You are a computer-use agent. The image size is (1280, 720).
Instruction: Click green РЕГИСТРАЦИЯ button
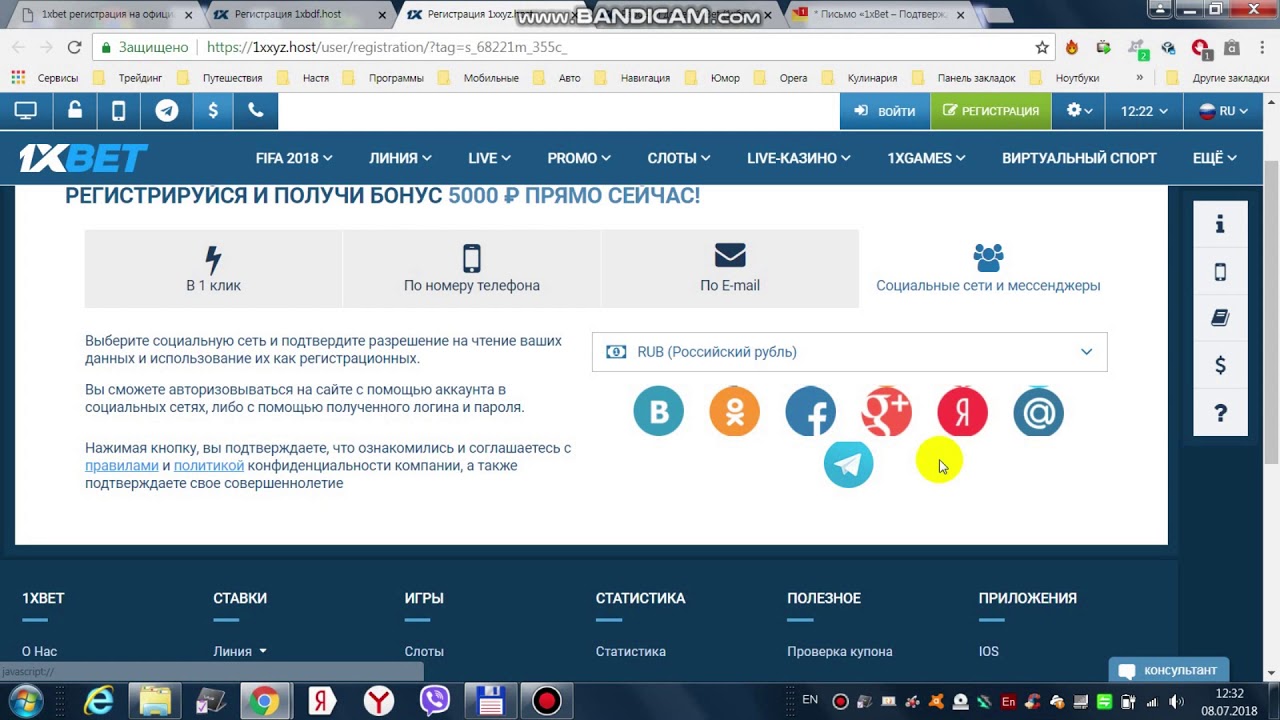coord(991,111)
